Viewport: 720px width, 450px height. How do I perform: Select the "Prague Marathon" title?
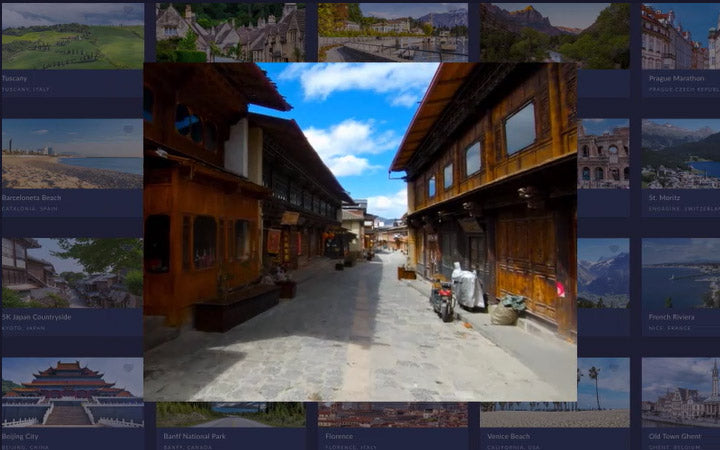click(676, 79)
